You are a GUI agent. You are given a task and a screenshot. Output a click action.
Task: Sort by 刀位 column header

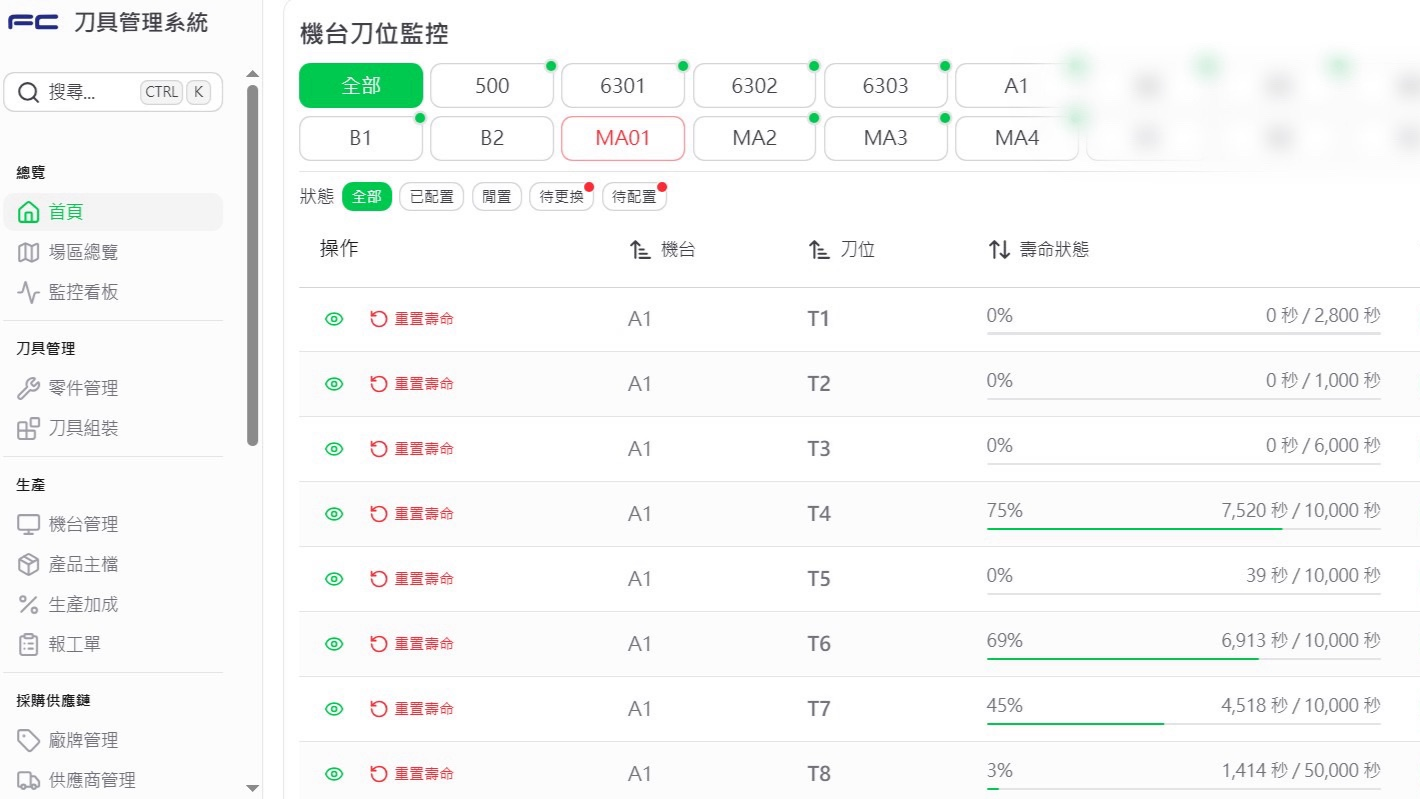841,250
